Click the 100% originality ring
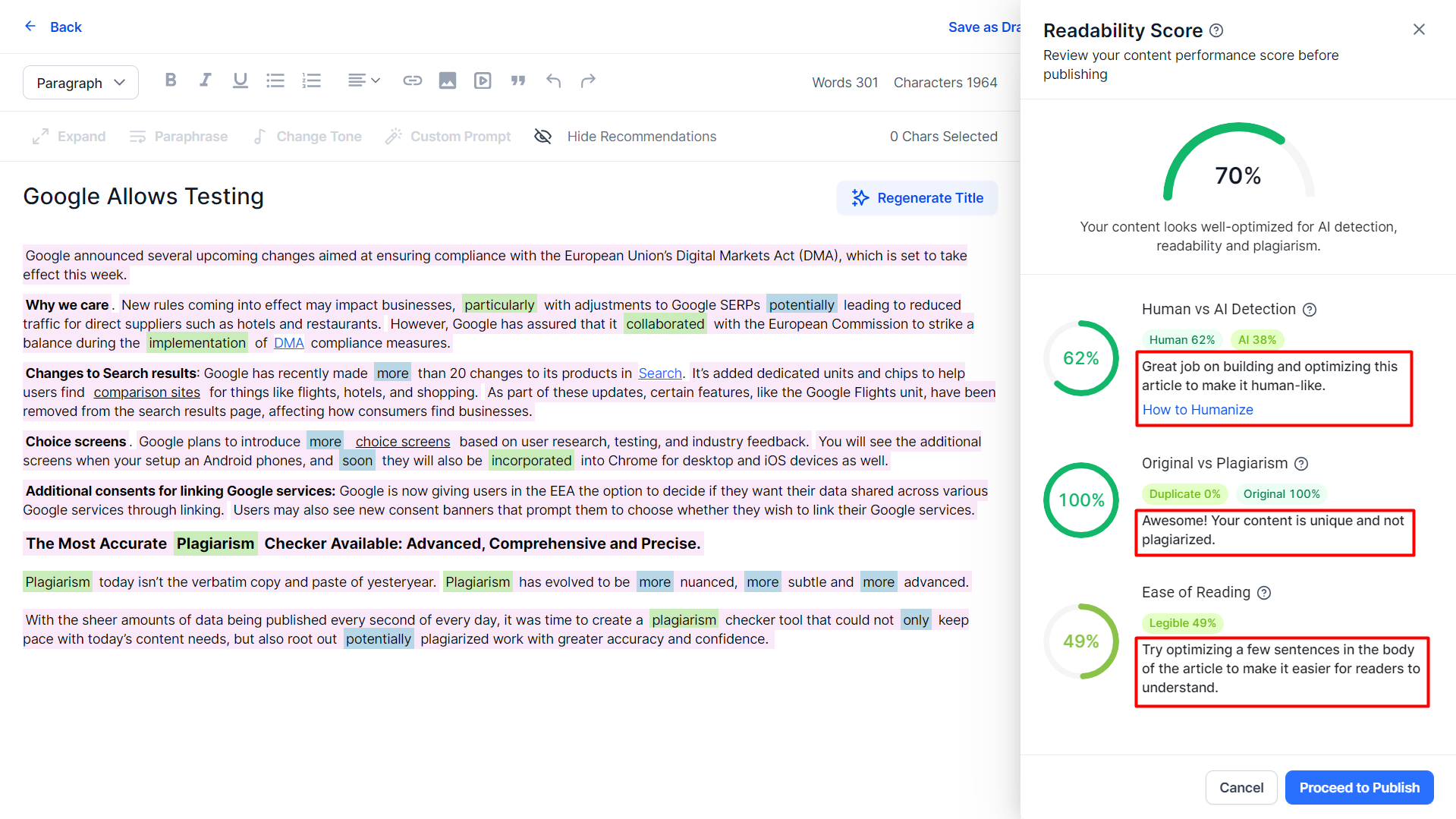1456x819 pixels. (1081, 500)
